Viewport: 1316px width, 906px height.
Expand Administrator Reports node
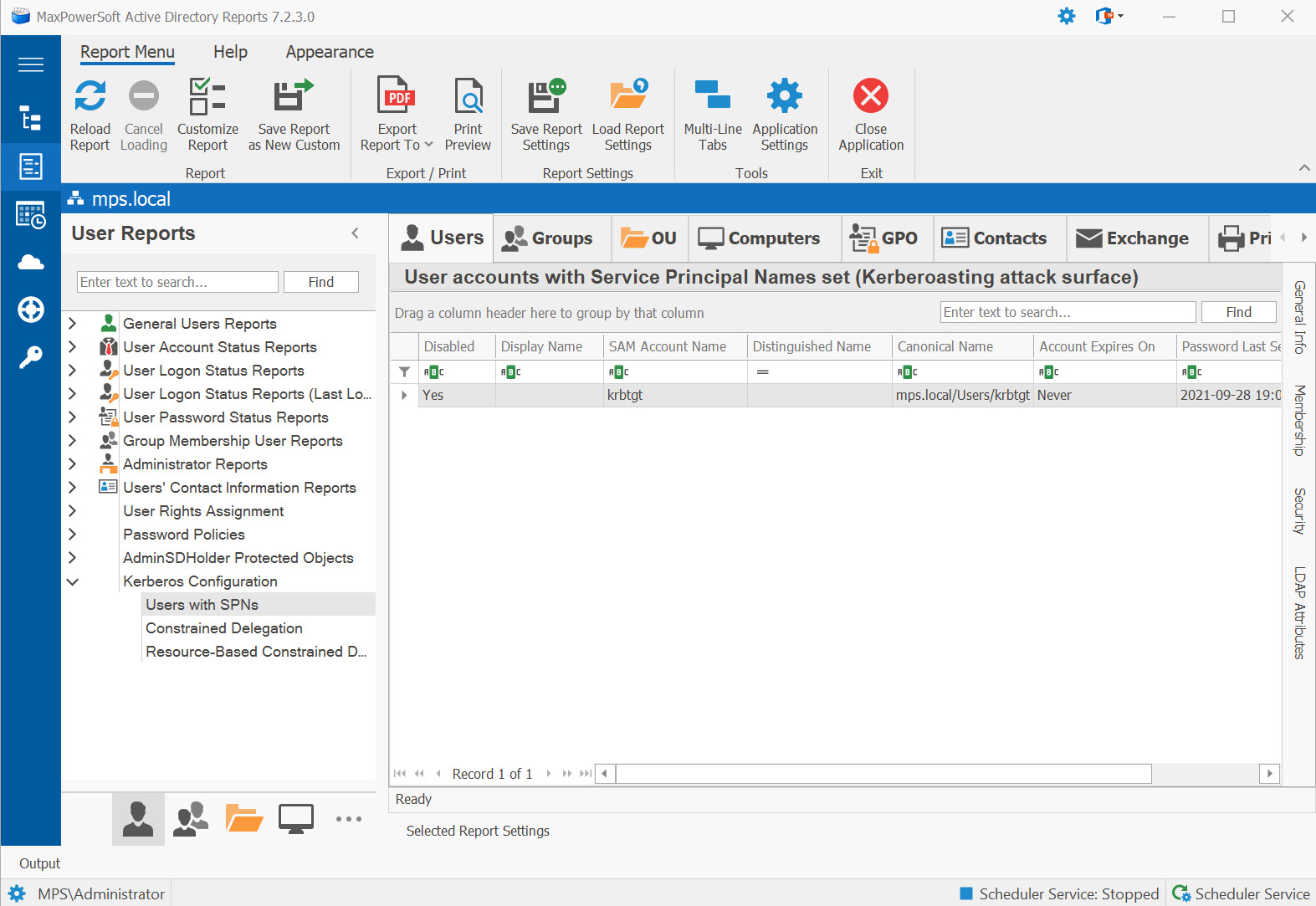coord(73,464)
